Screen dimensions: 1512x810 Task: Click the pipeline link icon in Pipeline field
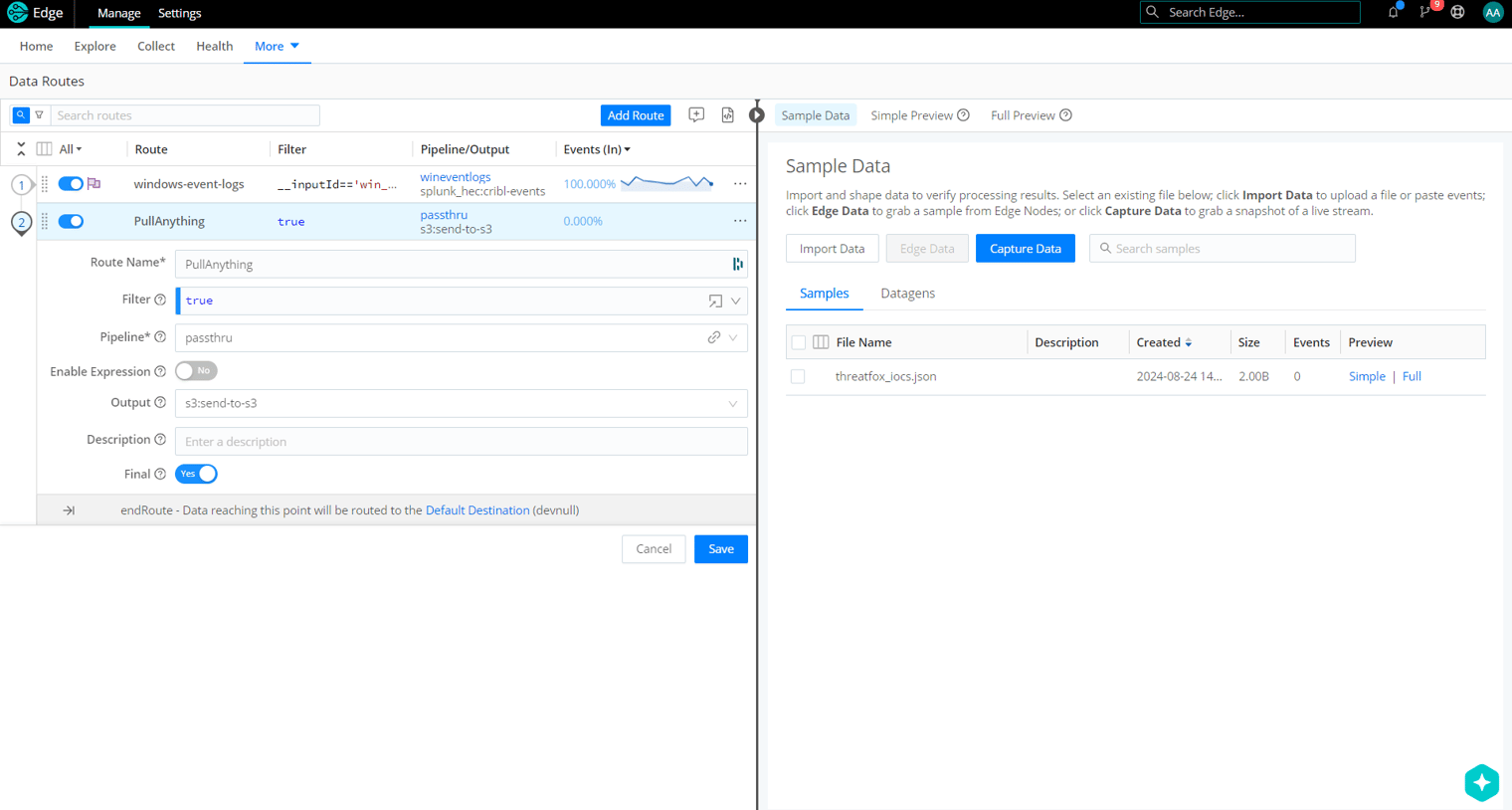[x=714, y=337]
